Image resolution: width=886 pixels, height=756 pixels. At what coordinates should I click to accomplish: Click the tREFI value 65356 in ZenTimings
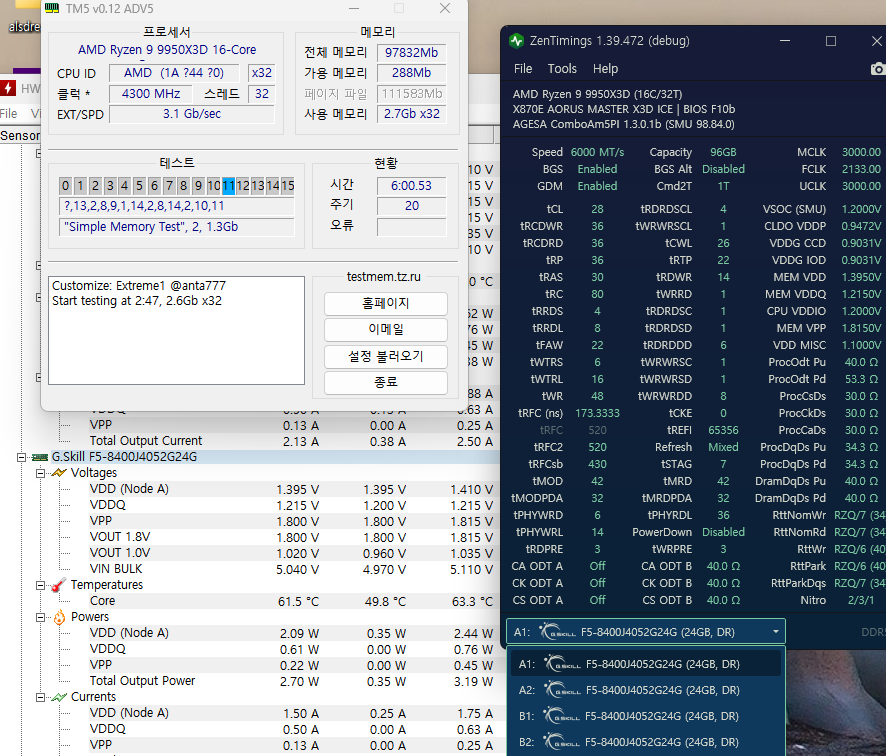pos(723,430)
